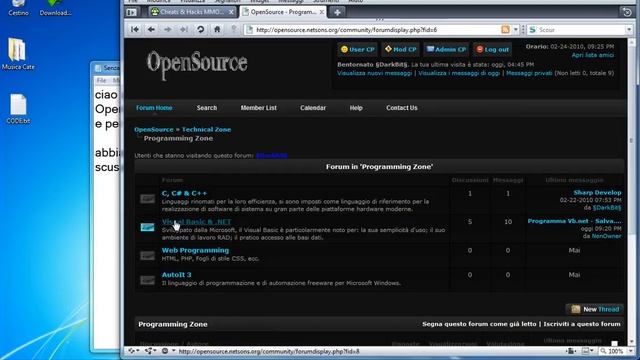Open the search engine dropdown arrow

629,30
